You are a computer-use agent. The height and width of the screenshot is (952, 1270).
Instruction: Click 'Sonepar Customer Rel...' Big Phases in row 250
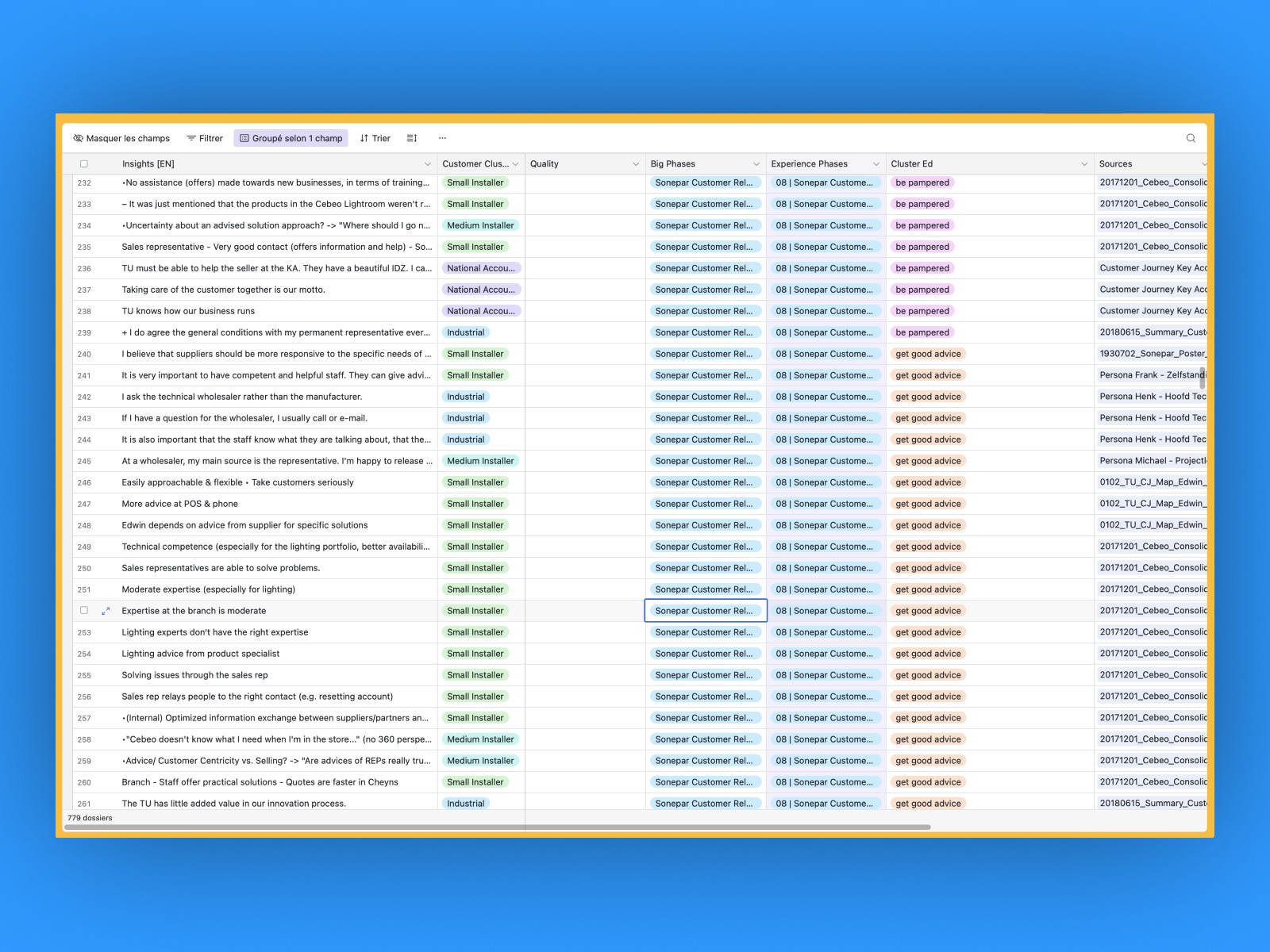(x=705, y=568)
